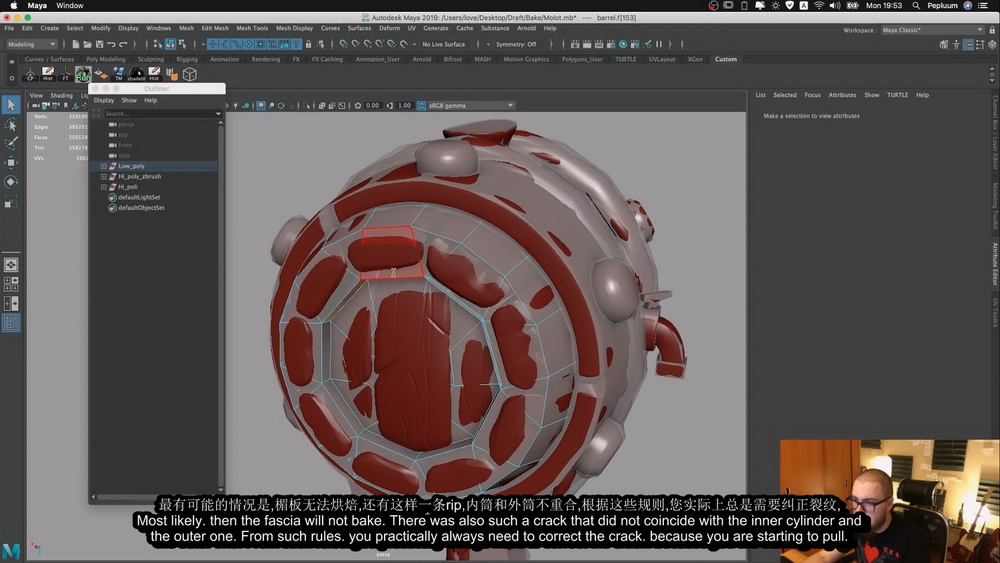Toggle Select by Component Type mode
This screenshot has width=1000, height=563.
coord(182,44)
